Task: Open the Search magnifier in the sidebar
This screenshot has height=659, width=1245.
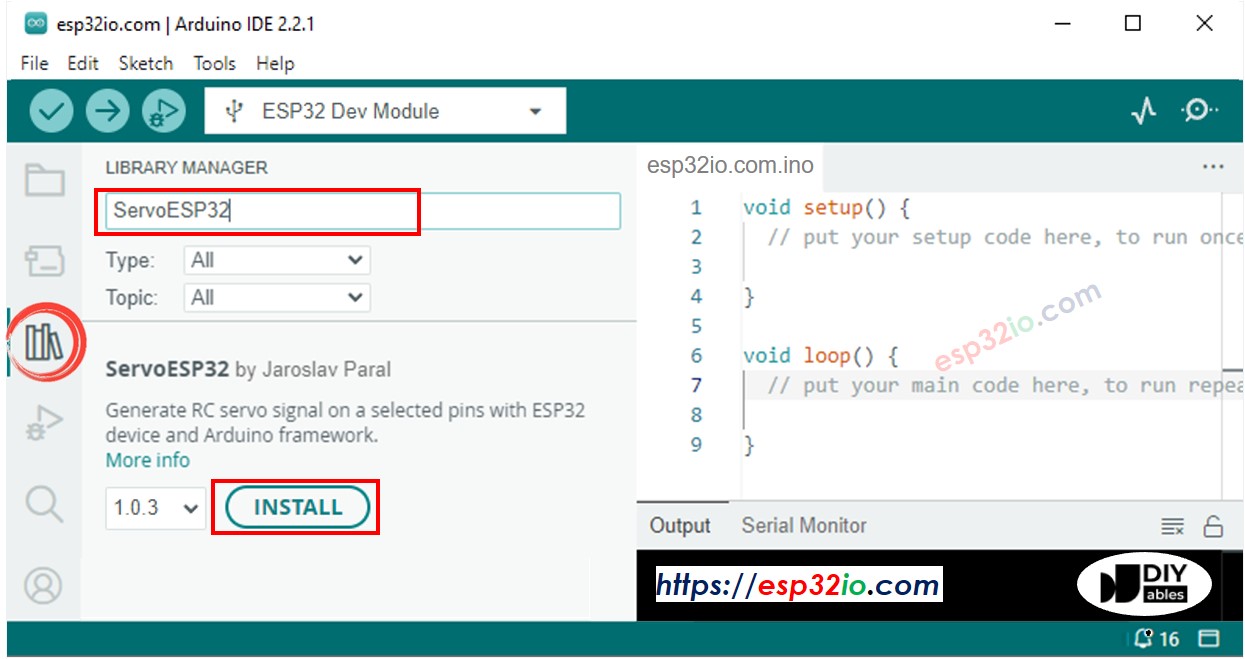Action: click(44, 504)
